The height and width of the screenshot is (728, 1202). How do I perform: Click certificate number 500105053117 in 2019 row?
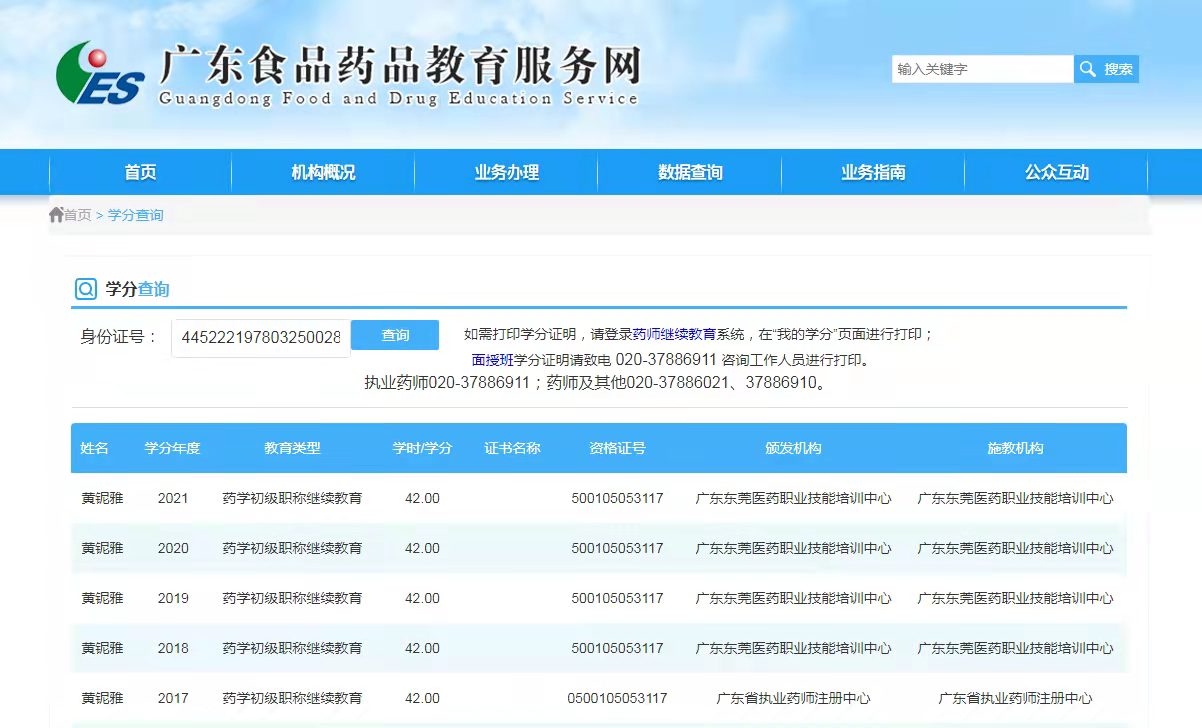[617, 598]
